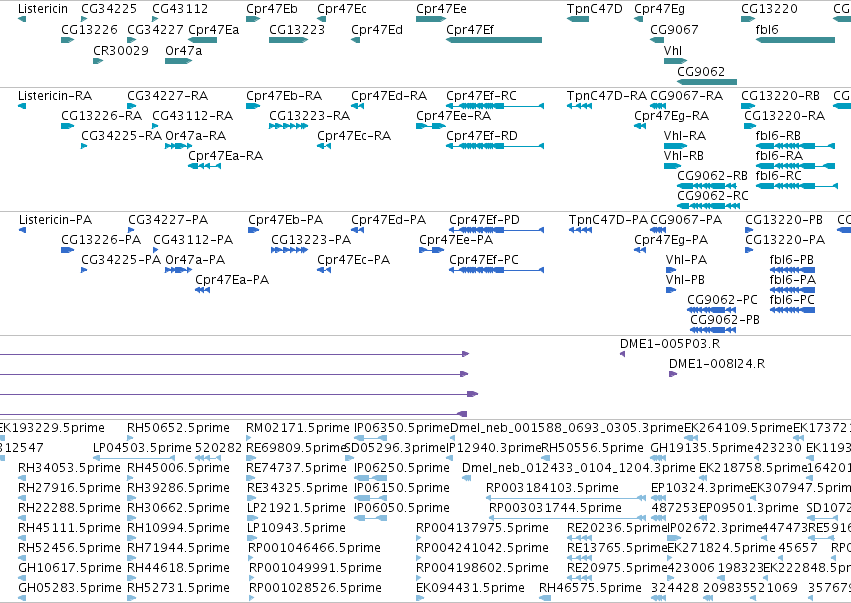Select the DME1-005P03.R feature label

tap(670, 344)
